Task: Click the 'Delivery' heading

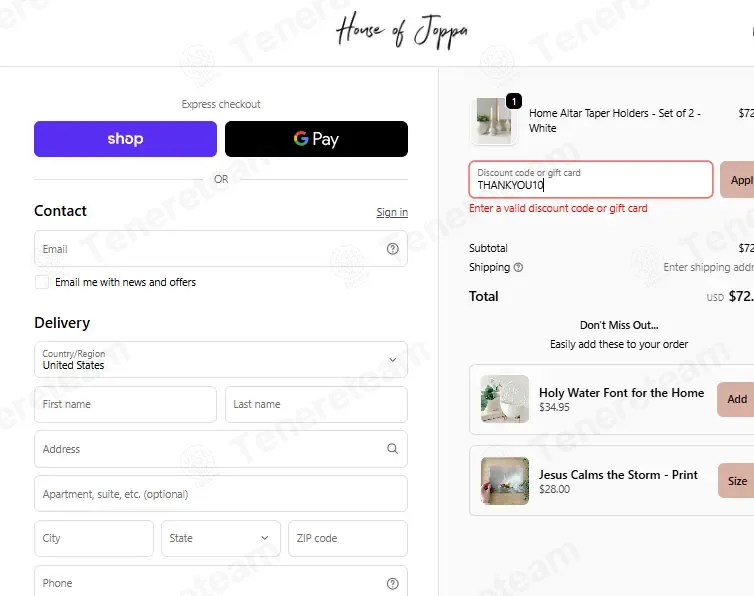Action: point(62,323)
